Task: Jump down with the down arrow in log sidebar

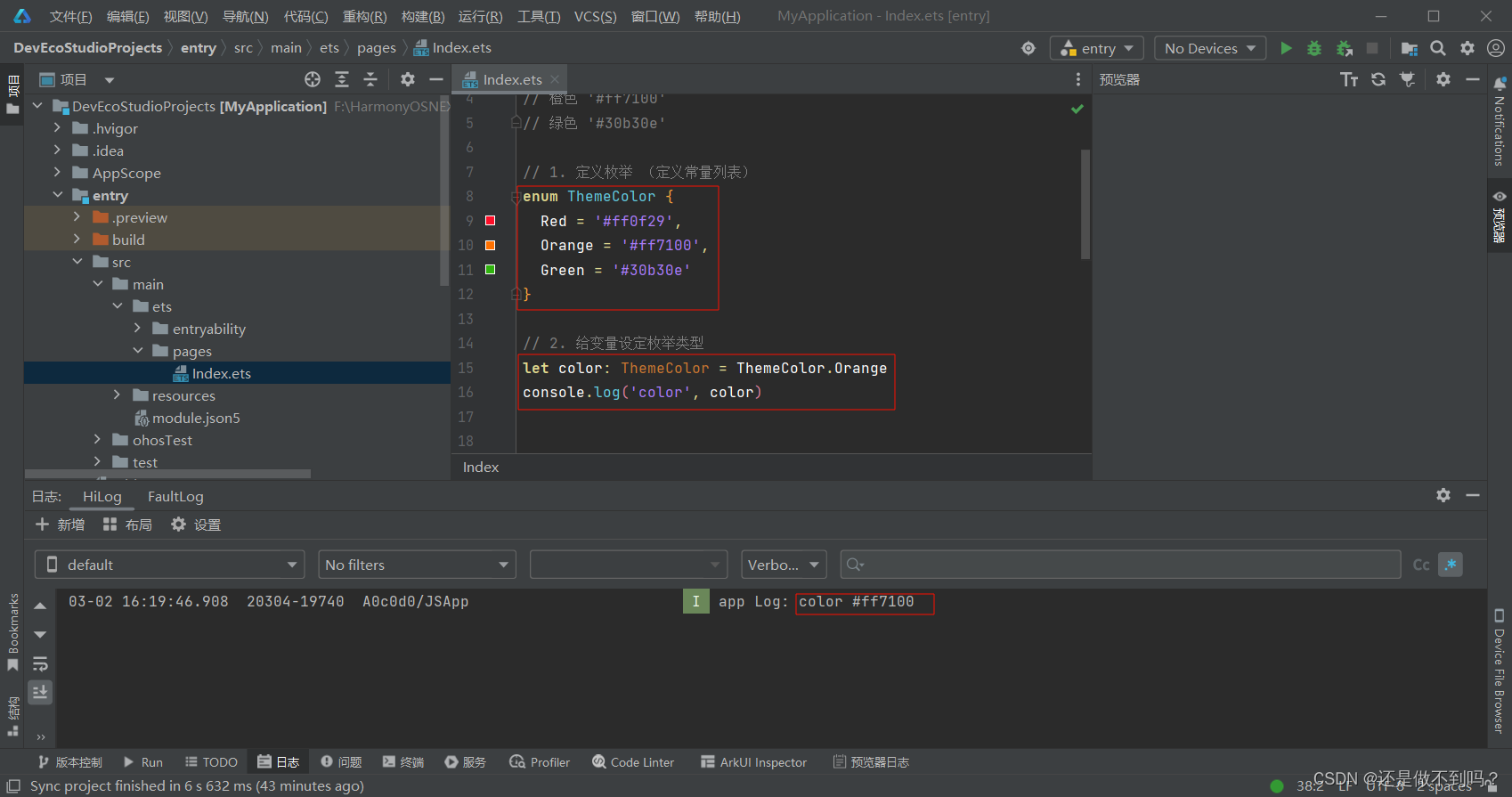Action: pyautogui.click(x=40, y=635)
